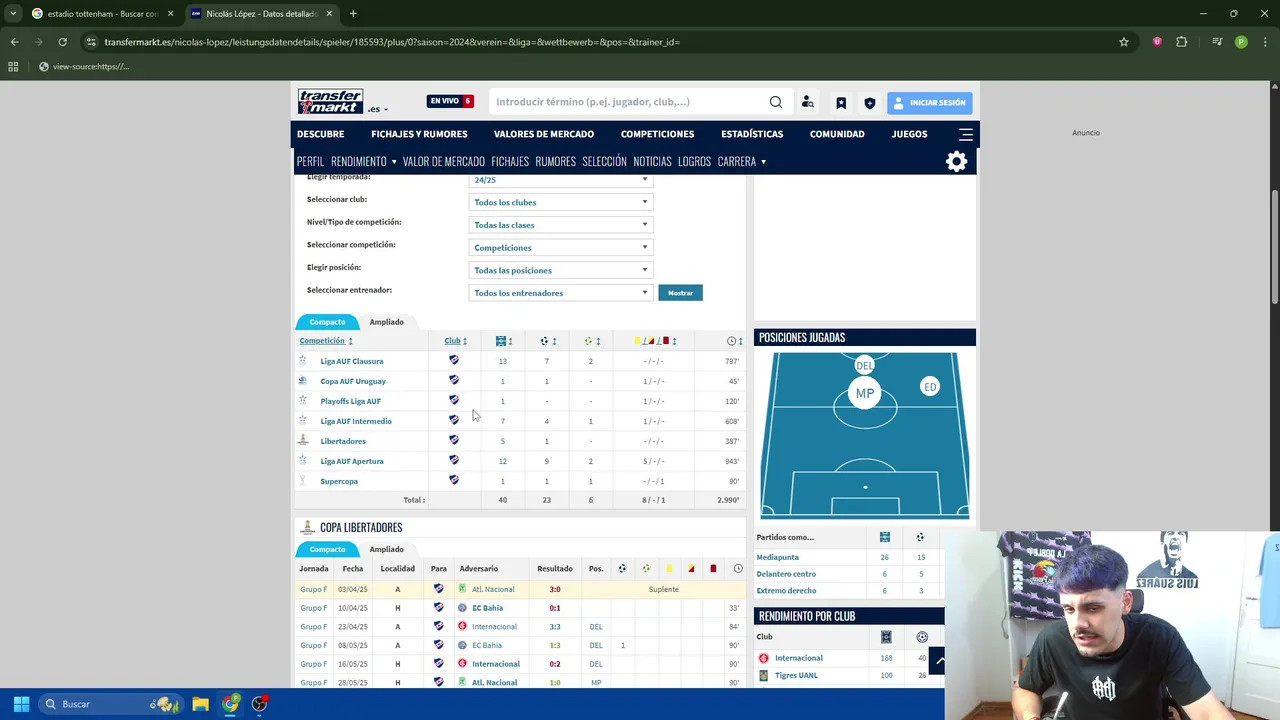The image size is (1280, 720).
Task: Sort by goals column ball icon
Action: click(x=544, y=341)
